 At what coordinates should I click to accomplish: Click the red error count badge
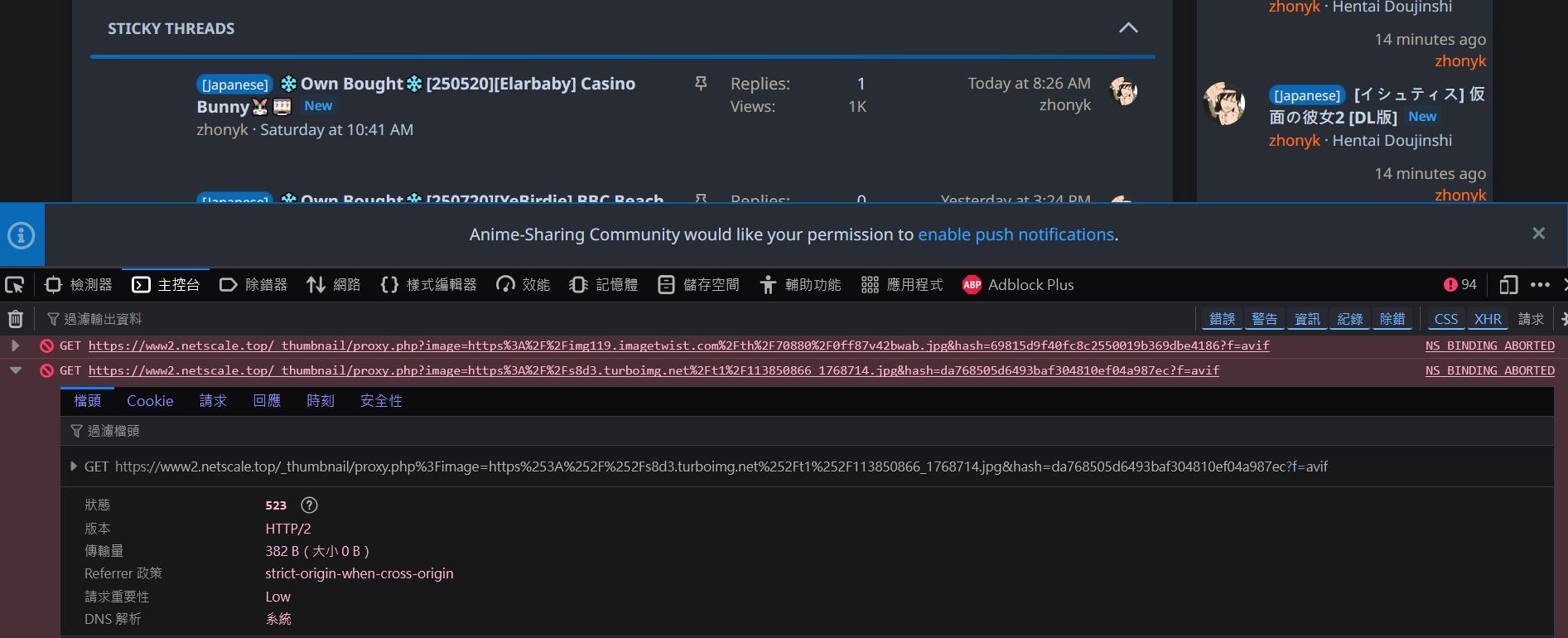pos(1459,285)
